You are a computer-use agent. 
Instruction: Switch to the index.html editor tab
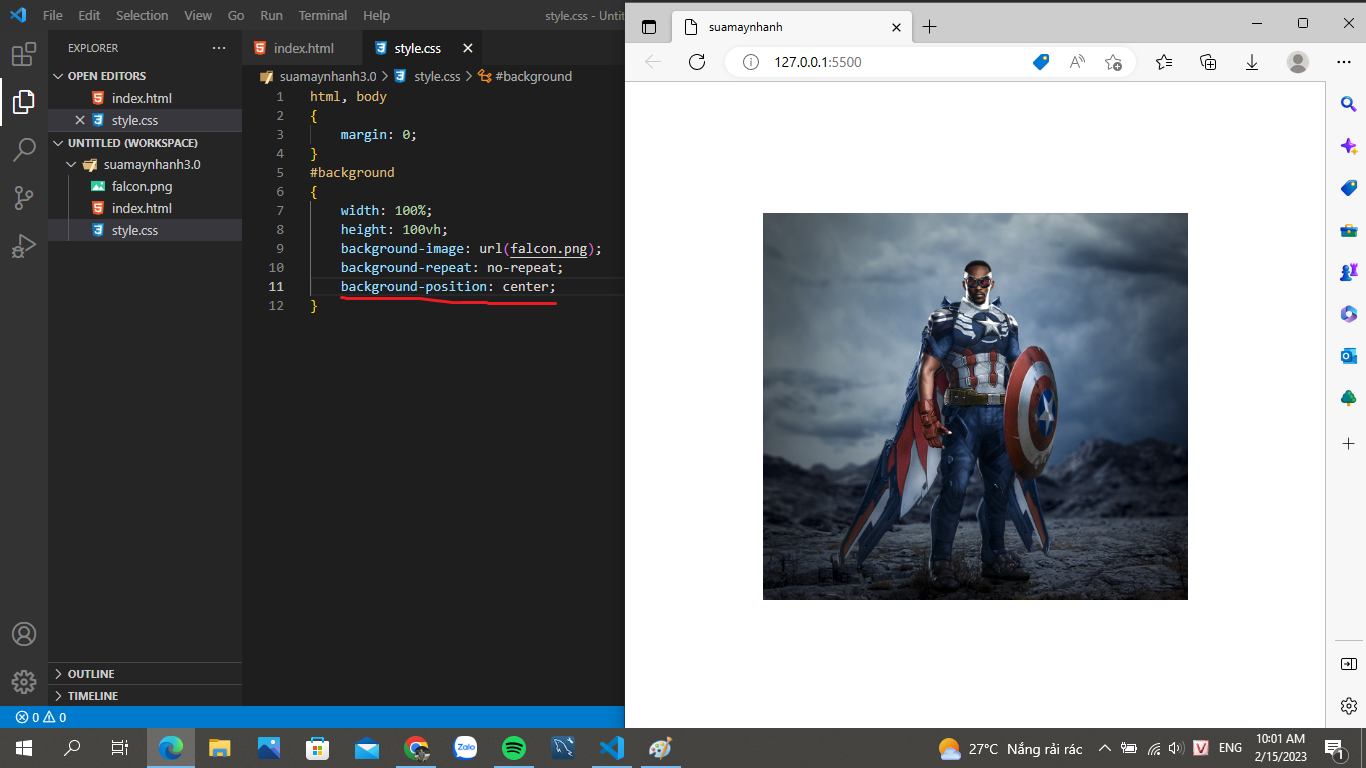pyautogui.click(x=303, y=48)
